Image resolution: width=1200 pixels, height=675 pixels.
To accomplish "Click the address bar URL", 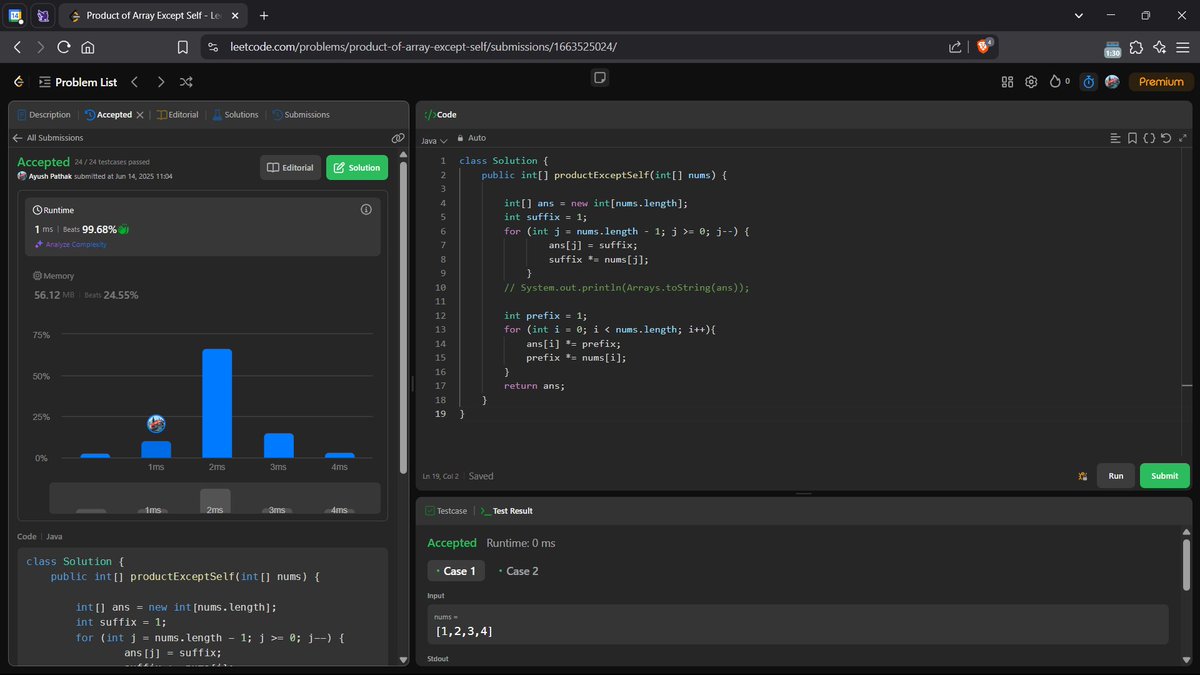I will (424, 47).
